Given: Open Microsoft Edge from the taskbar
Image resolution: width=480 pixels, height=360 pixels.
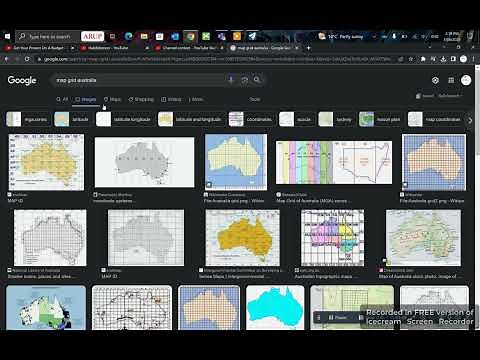Looking at the screenshot, I should point(129,36).
